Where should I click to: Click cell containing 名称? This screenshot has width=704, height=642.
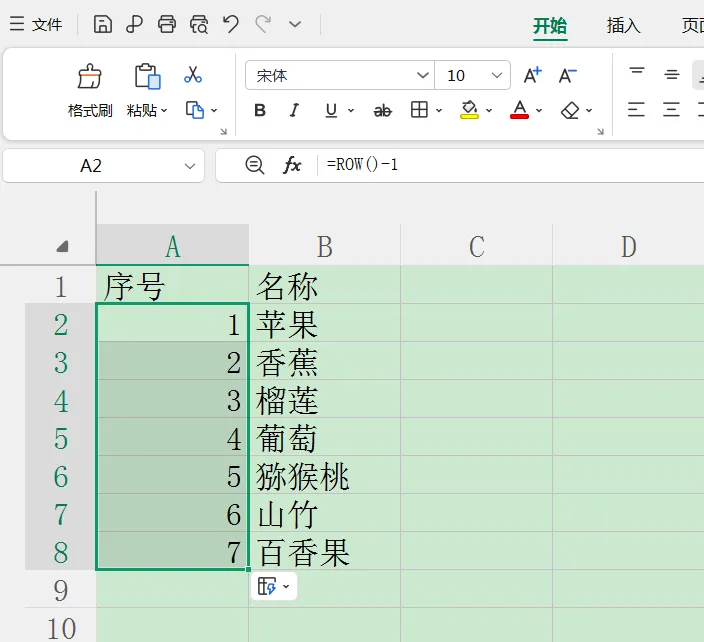coord(325,286)
